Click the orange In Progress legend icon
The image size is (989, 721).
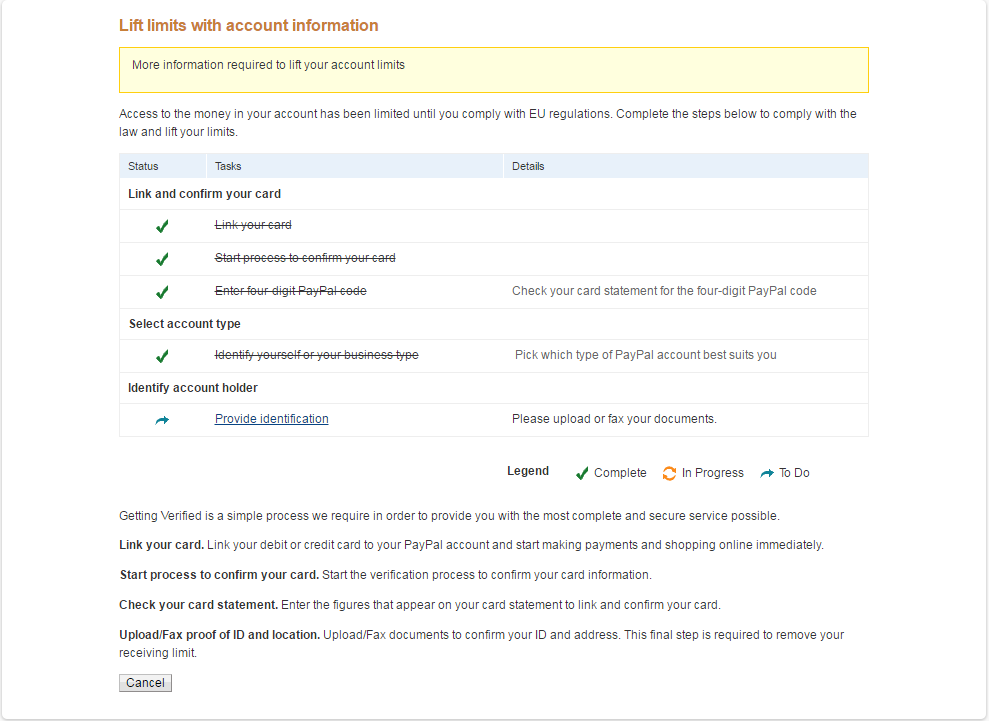[x=669, y=473]
